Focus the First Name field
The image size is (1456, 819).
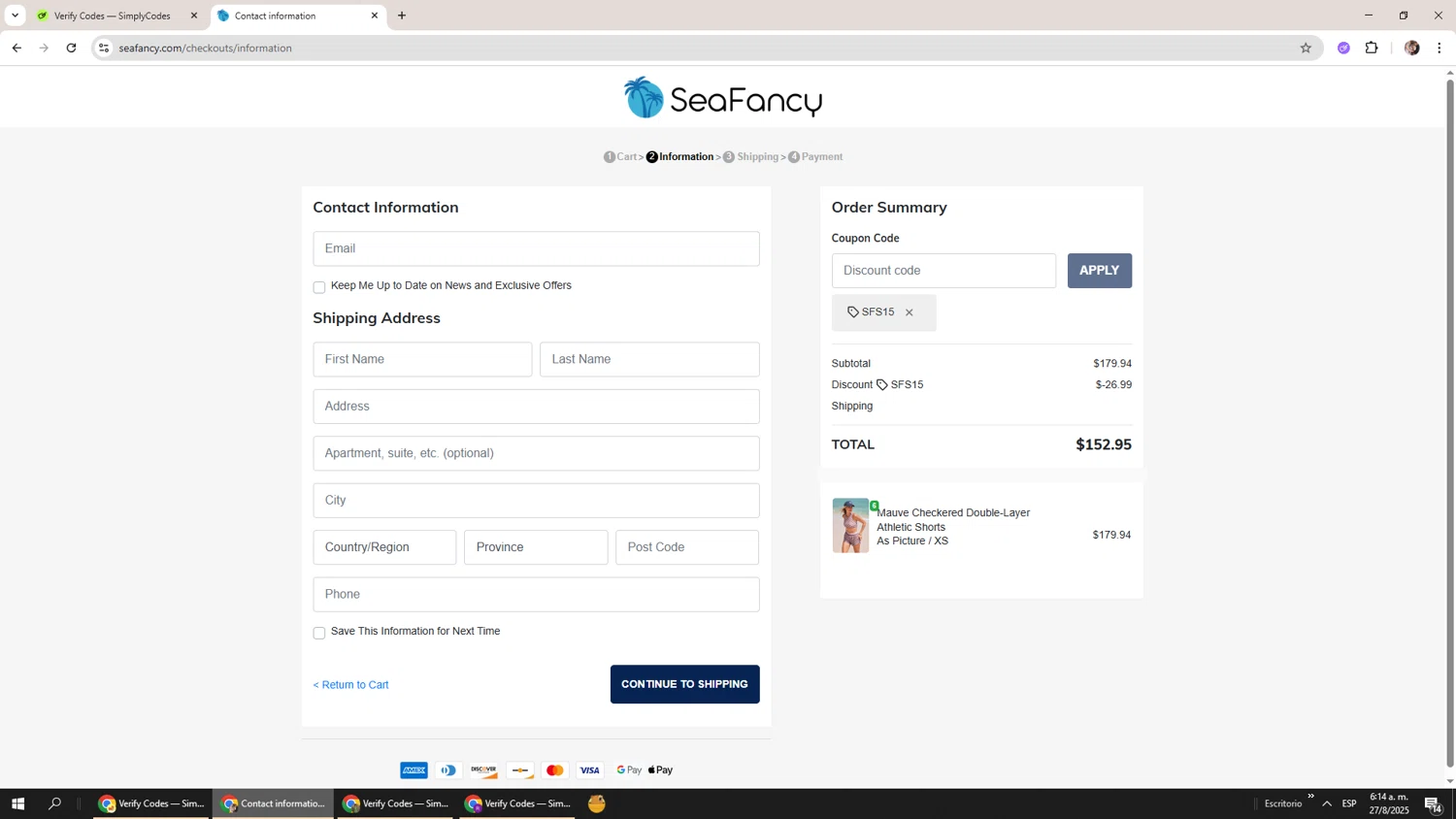(422, 359)
